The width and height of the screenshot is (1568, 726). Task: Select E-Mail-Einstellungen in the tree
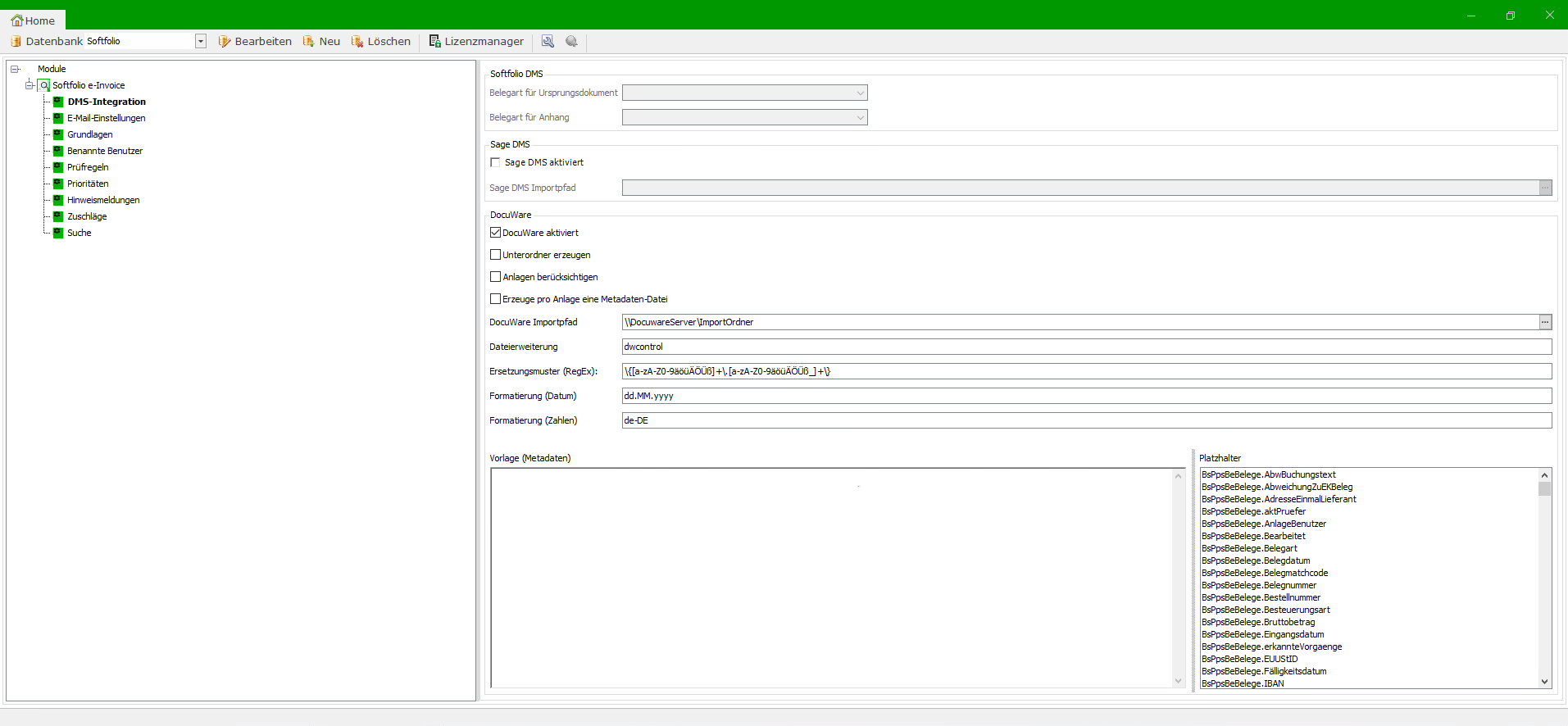click(106, 118)
